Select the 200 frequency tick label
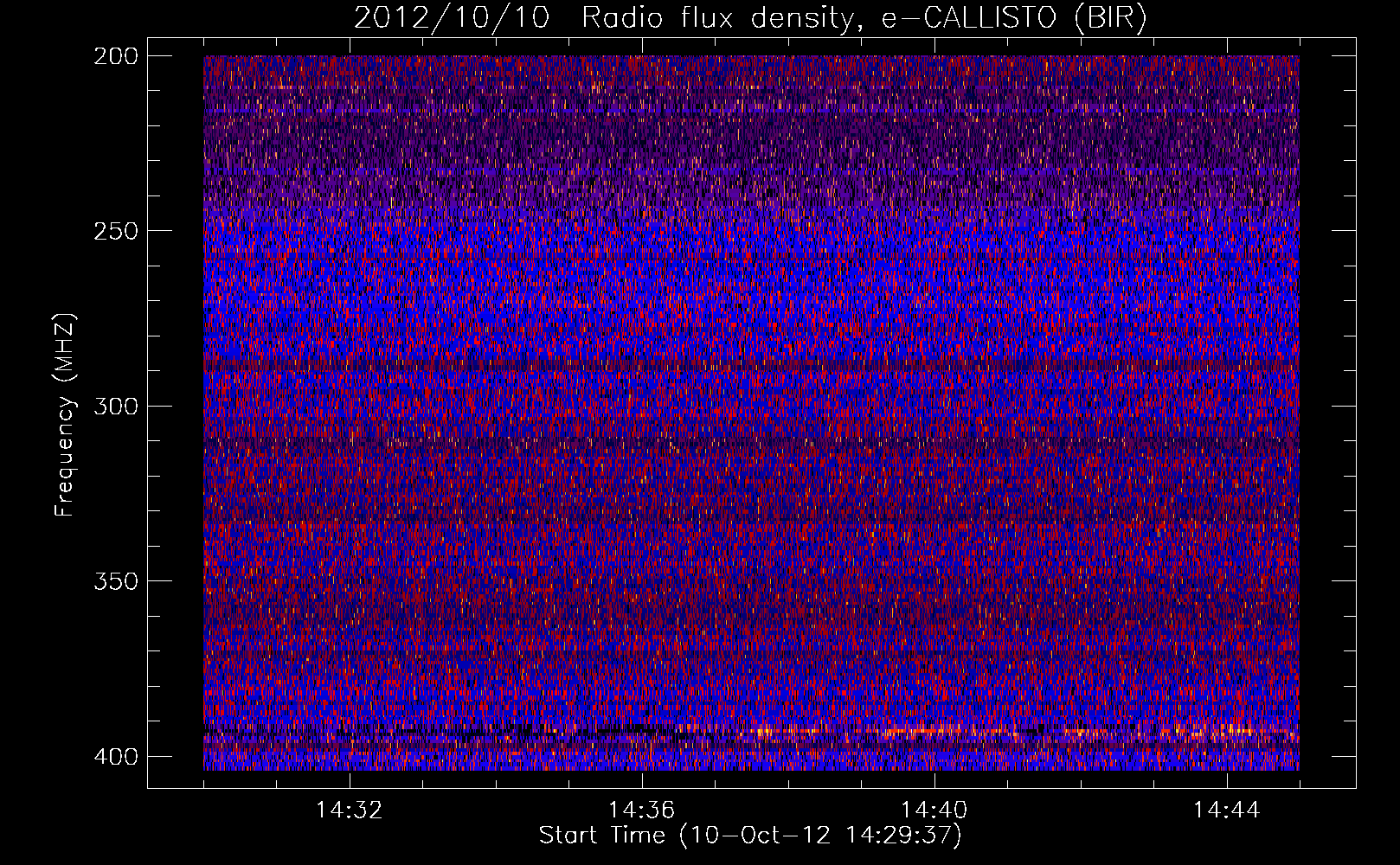 click(x=115, y=56)
